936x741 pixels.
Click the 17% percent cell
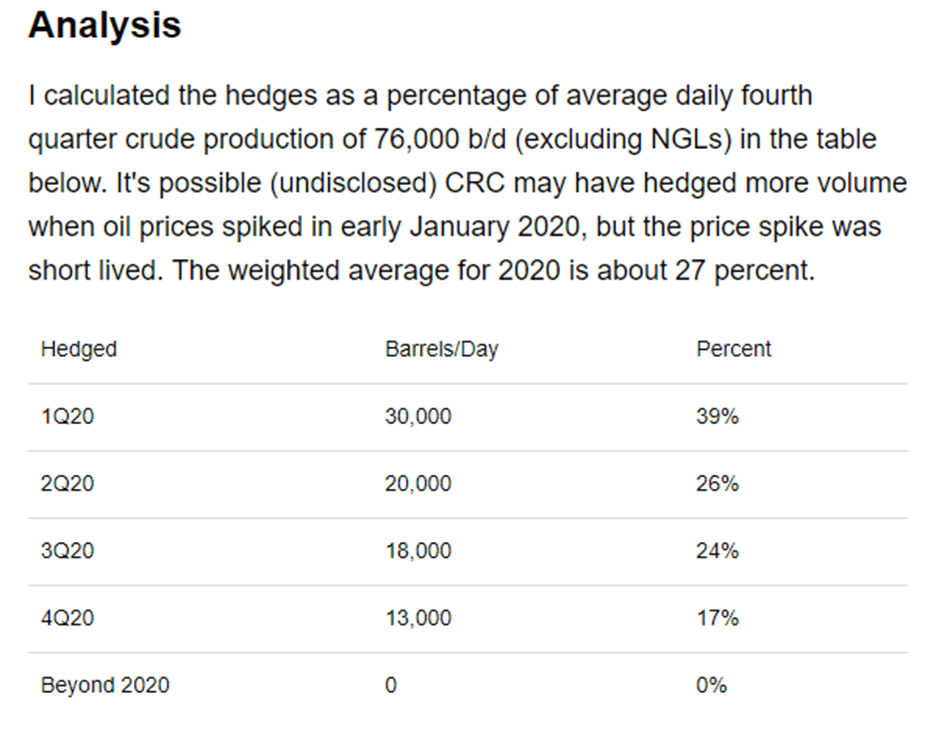click(718, 618)
